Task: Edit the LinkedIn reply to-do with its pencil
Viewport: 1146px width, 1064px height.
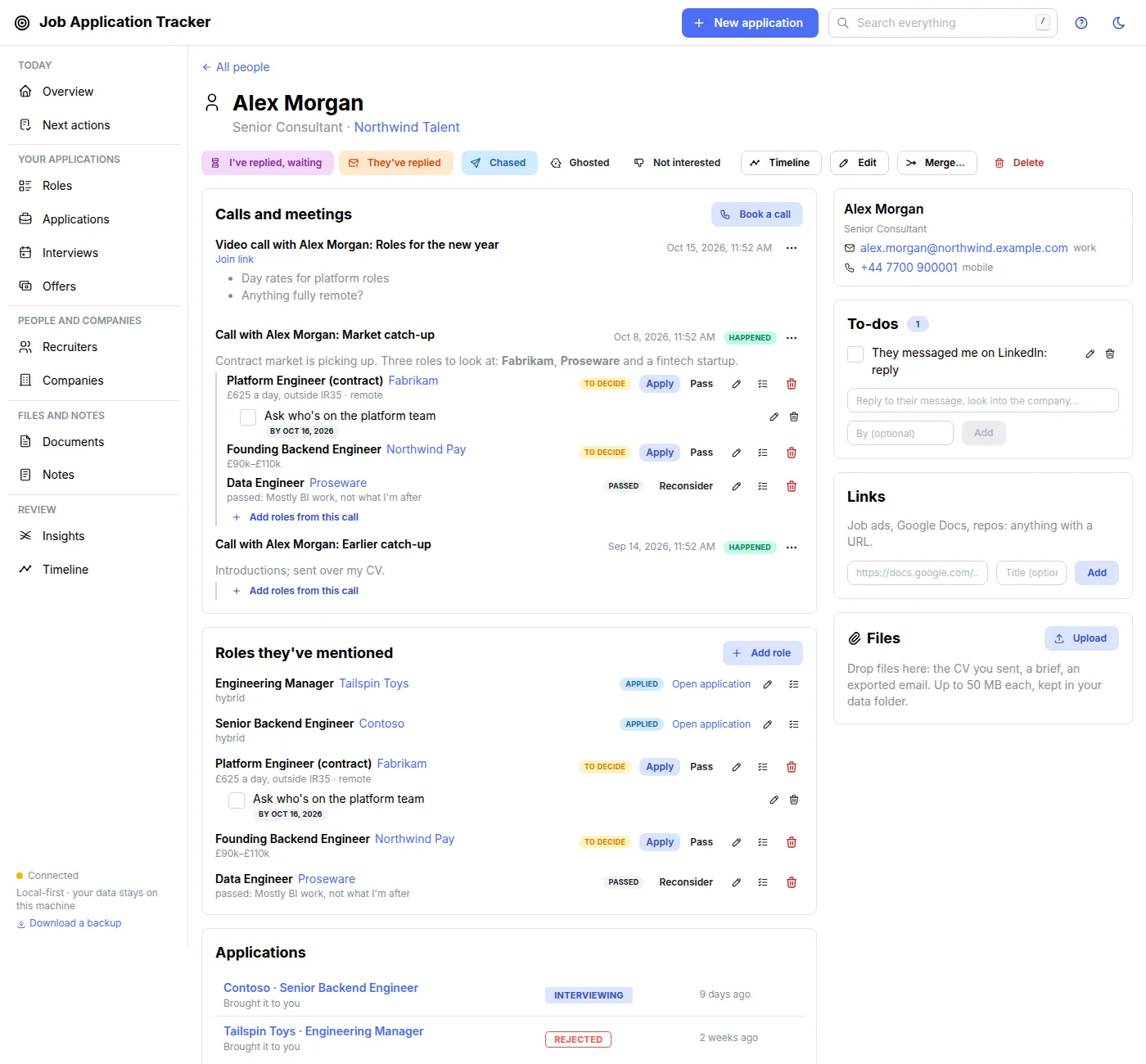Action: (x=1090, y=354)
